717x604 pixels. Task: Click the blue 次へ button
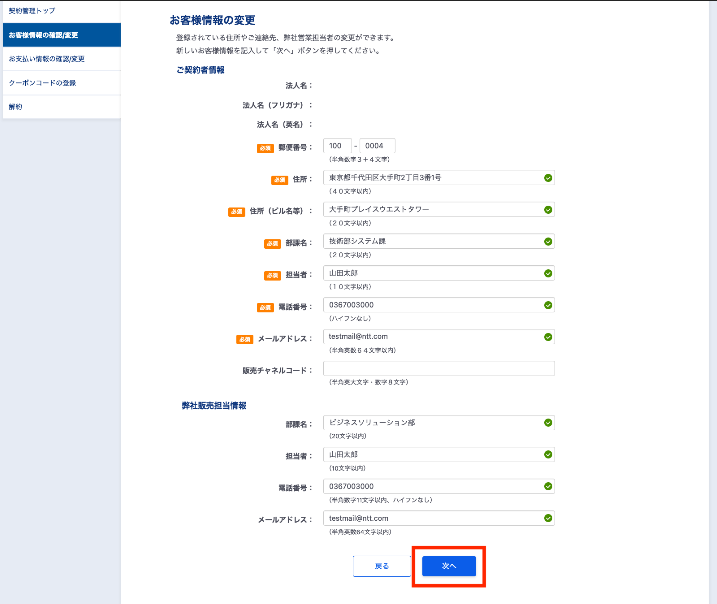449,566
